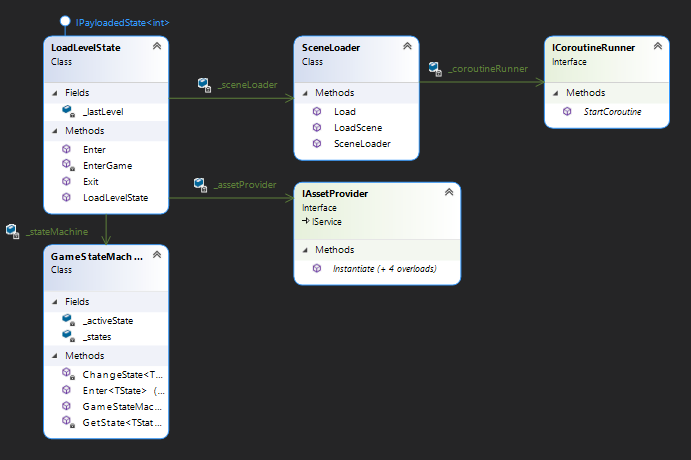Select the SceneLoader class title
Image resolution: width=691 pixels, height=460 pixels.
coord(331,48)
